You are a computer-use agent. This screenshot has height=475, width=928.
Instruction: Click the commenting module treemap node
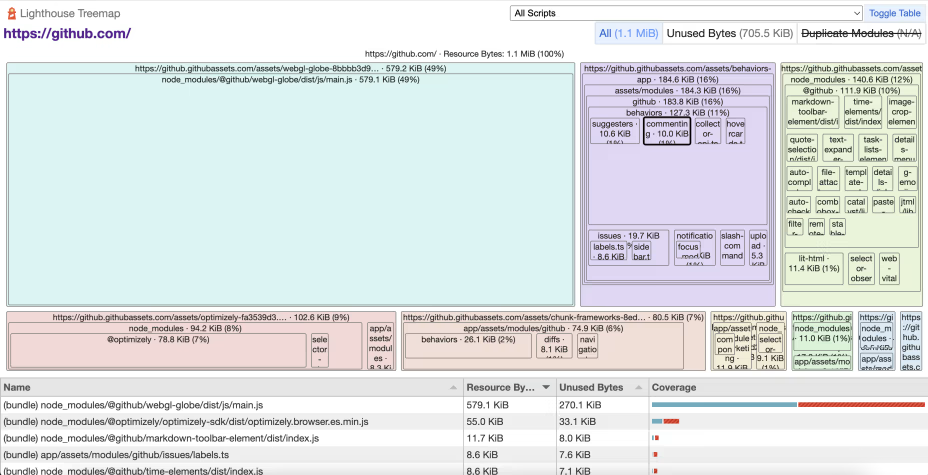click(667, 132)
